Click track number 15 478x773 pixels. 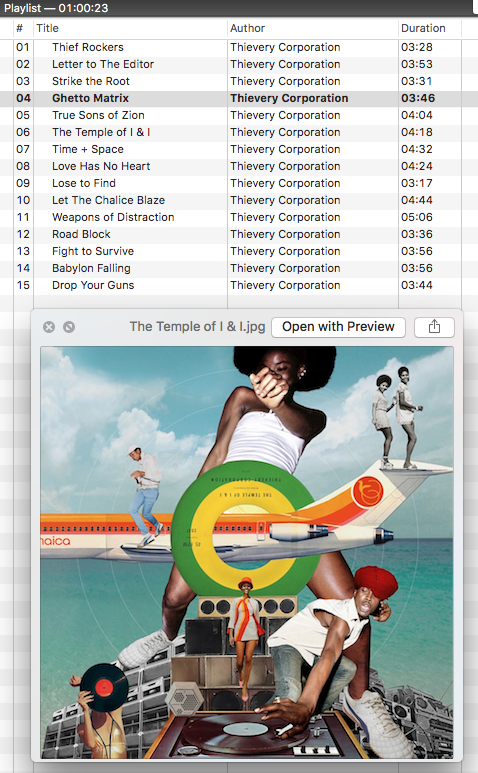coord(23,285)
